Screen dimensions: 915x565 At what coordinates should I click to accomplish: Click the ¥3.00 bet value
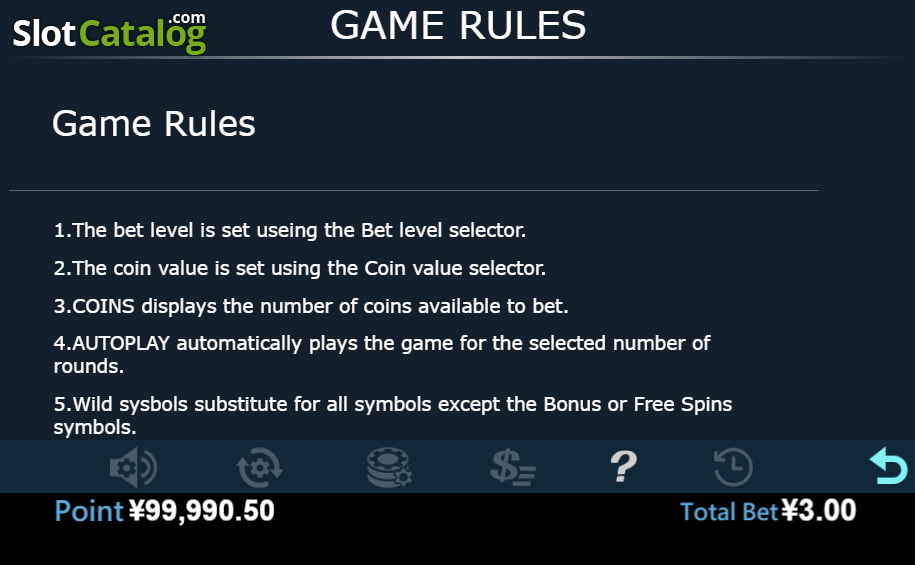click(x=819, y=511)
